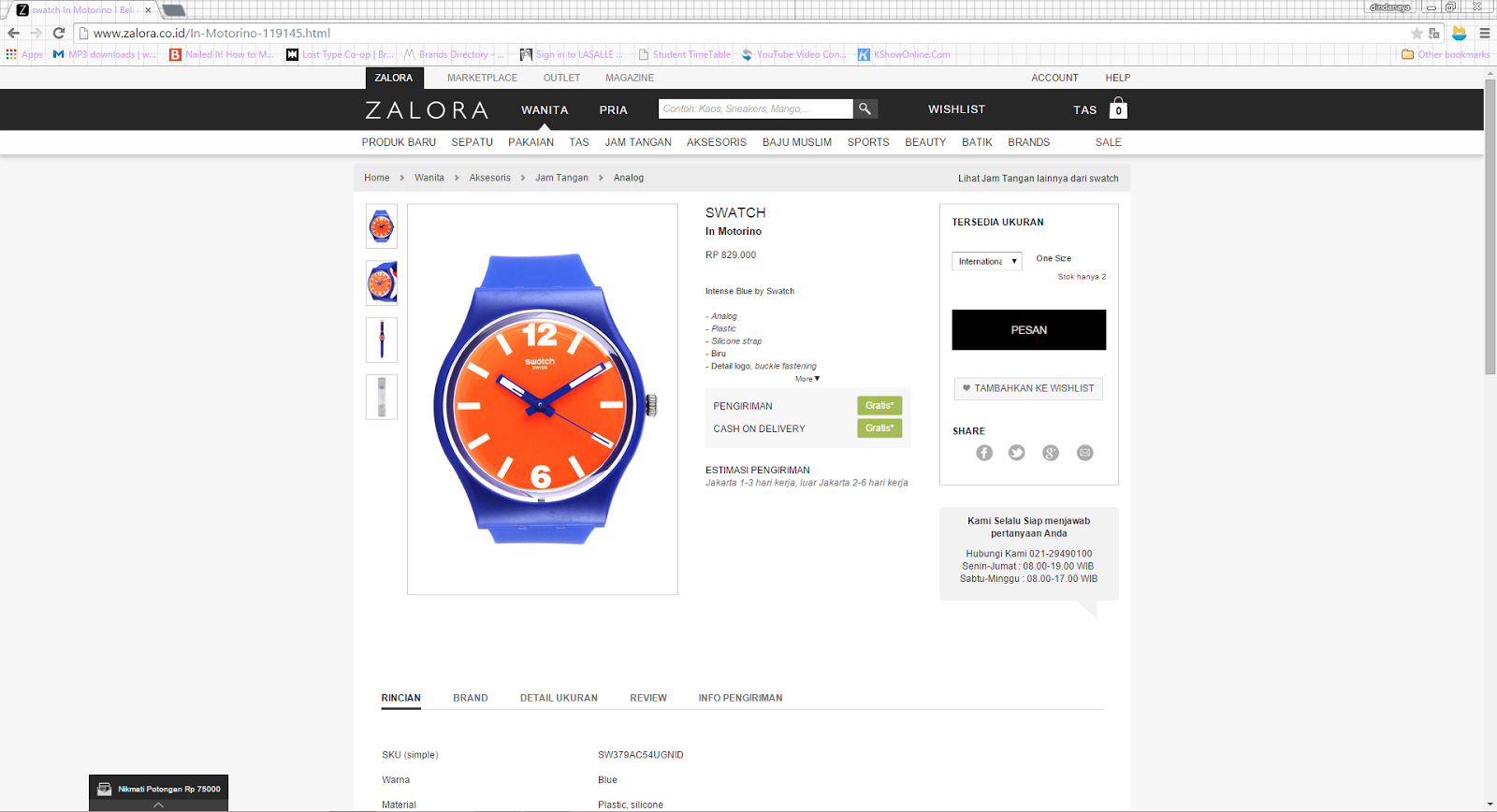This screenshot has width=1497, height=812.
Task: Open SEPATU category
Action: 472,142
